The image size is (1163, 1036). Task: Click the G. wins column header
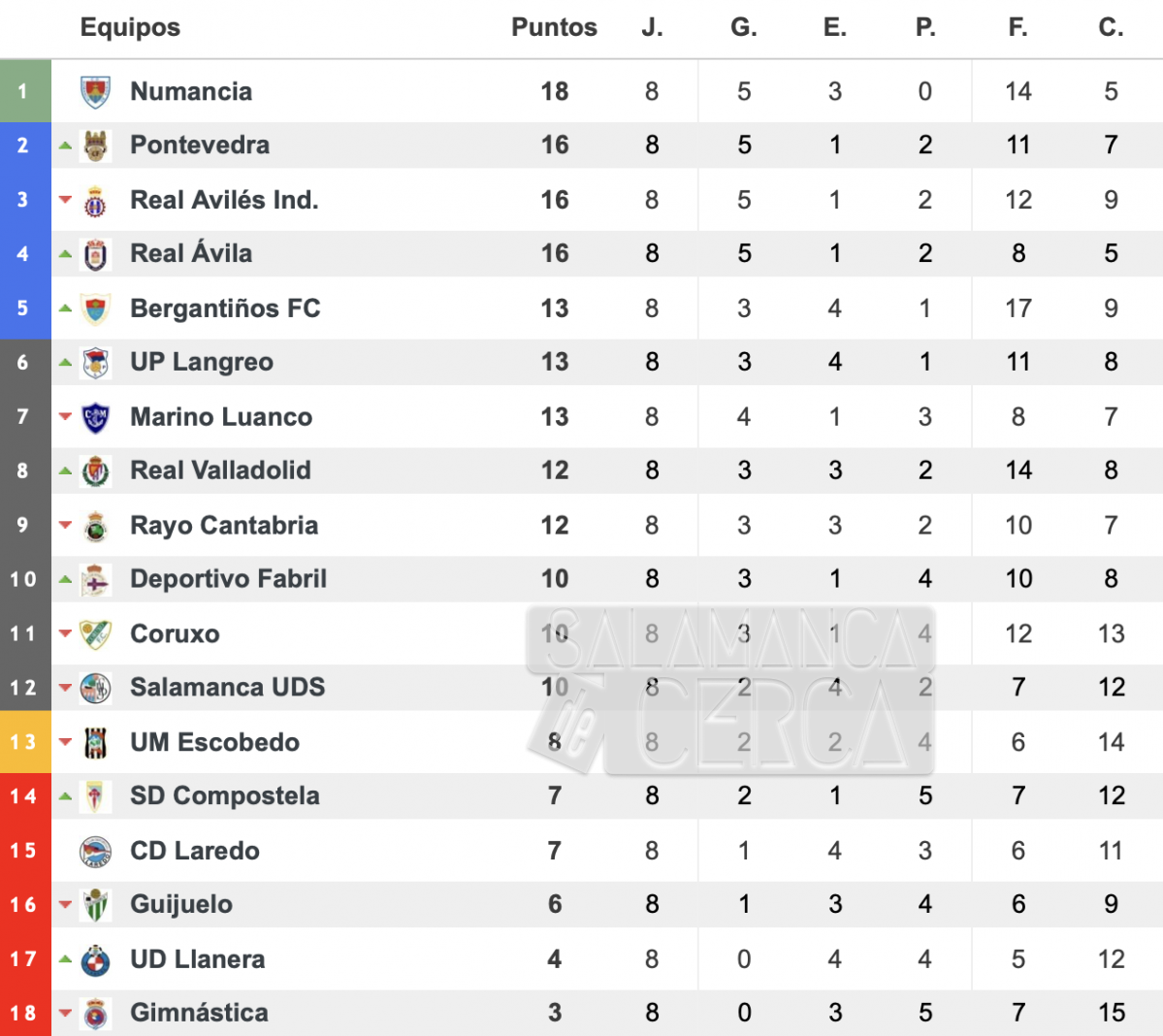tap(744, 27)
